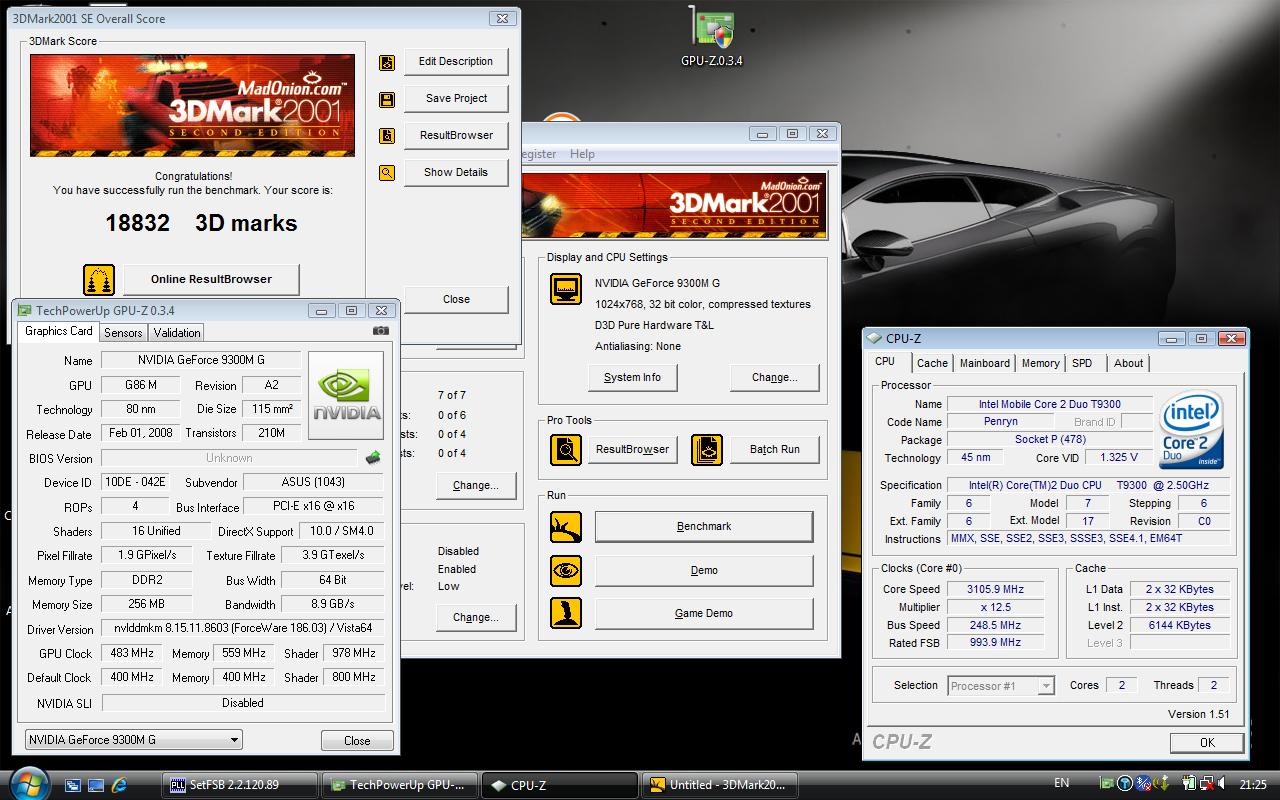Open the GPU-Z.0.3.4 desktop icon

[x=712, y=38]
